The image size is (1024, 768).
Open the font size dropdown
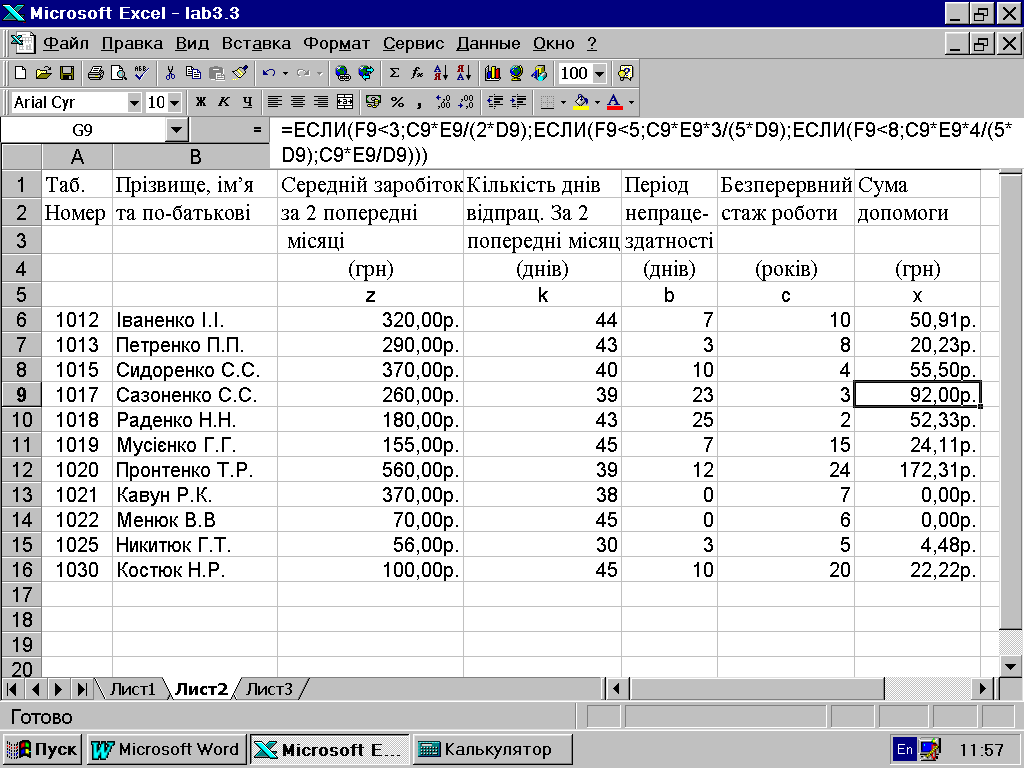[174, 103]
